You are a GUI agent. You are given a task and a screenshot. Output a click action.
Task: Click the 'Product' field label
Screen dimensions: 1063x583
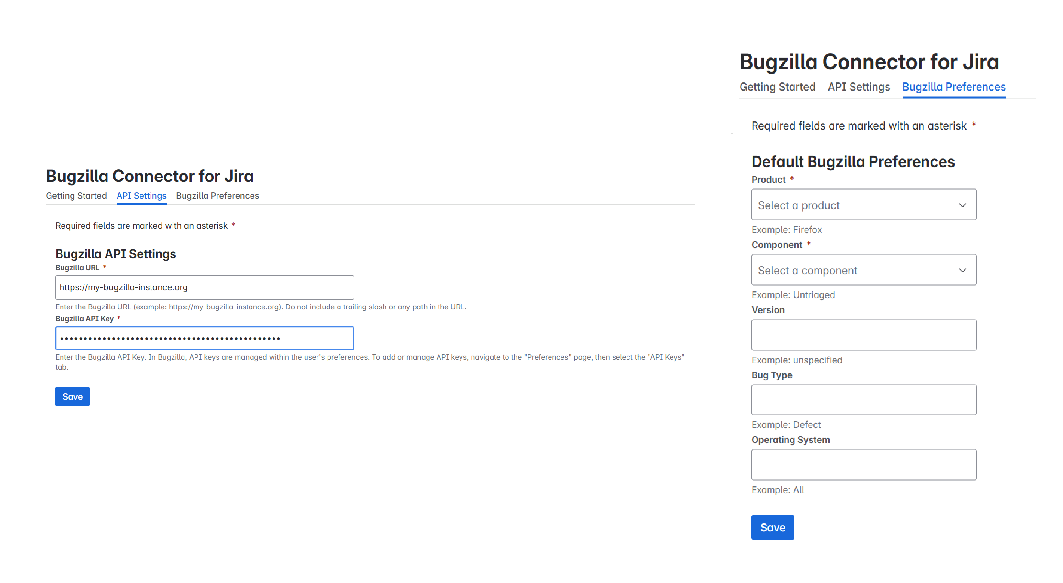coord(769,180)
